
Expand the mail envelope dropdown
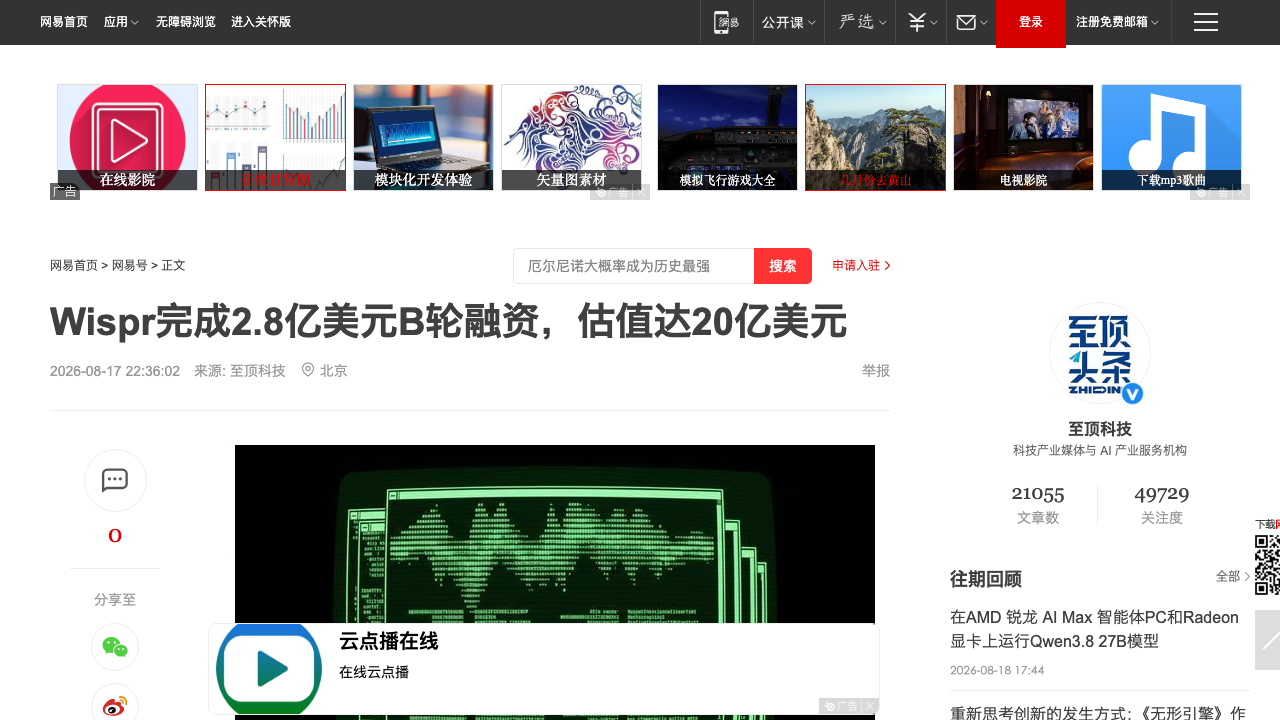pos(971,22)
